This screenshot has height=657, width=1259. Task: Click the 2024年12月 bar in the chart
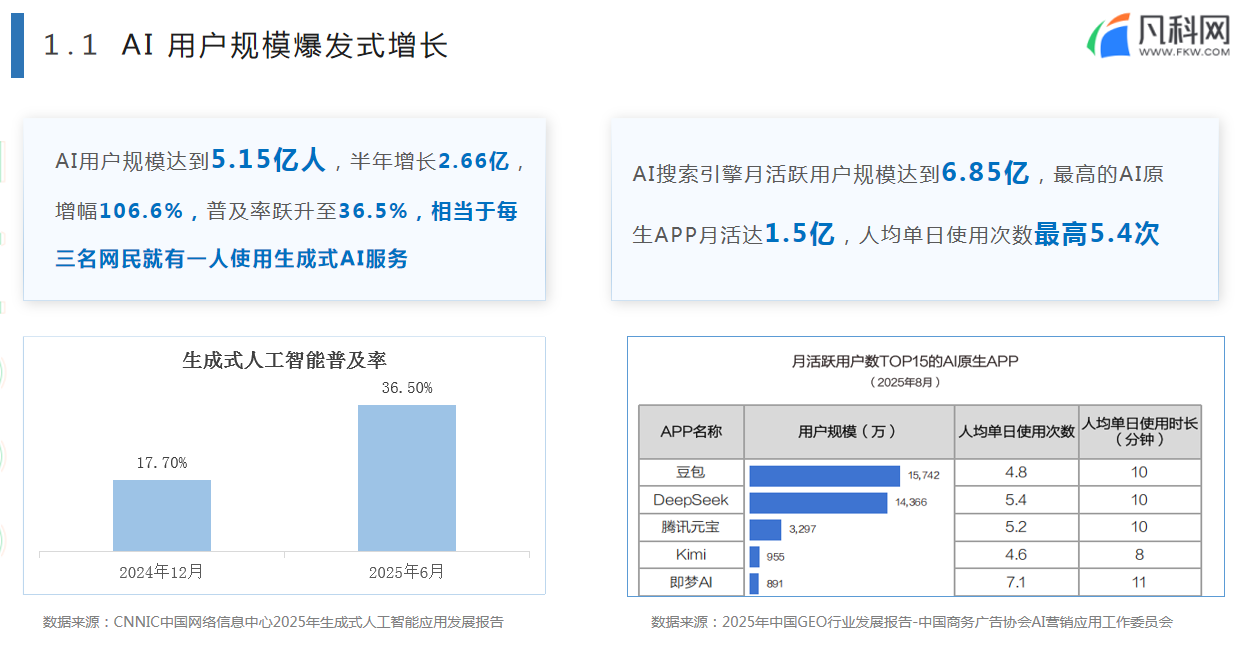click(162, 515)
